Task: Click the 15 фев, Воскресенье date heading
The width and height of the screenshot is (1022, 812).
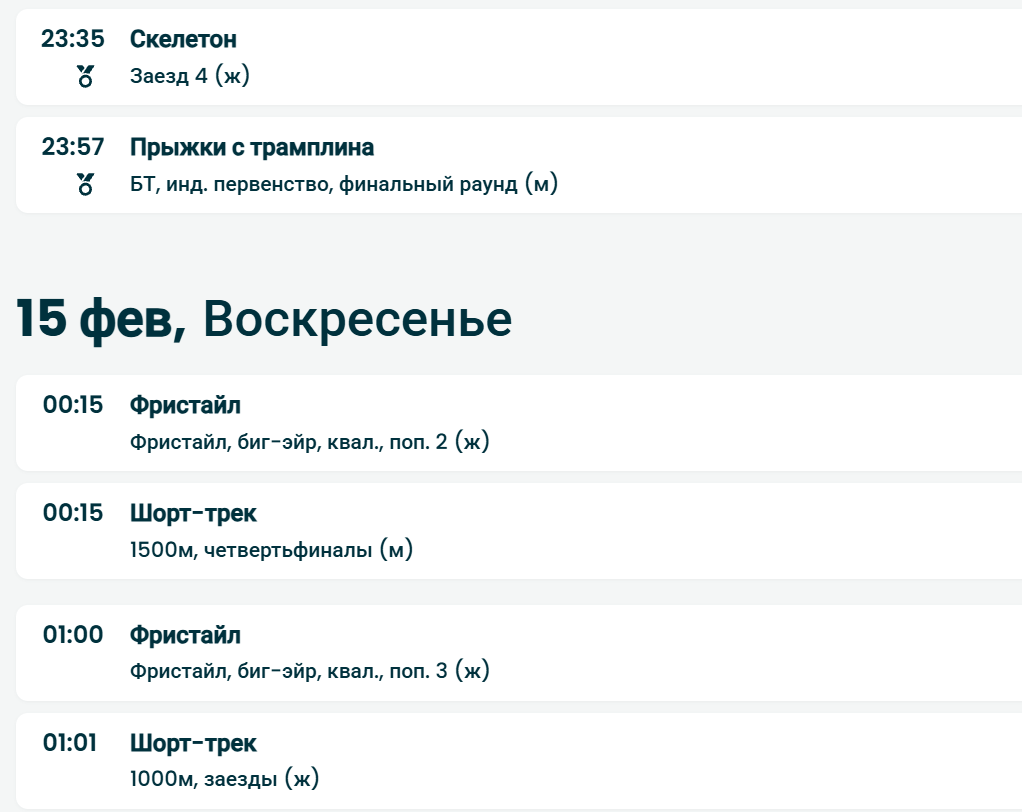Action: click(x=264, y=319)
